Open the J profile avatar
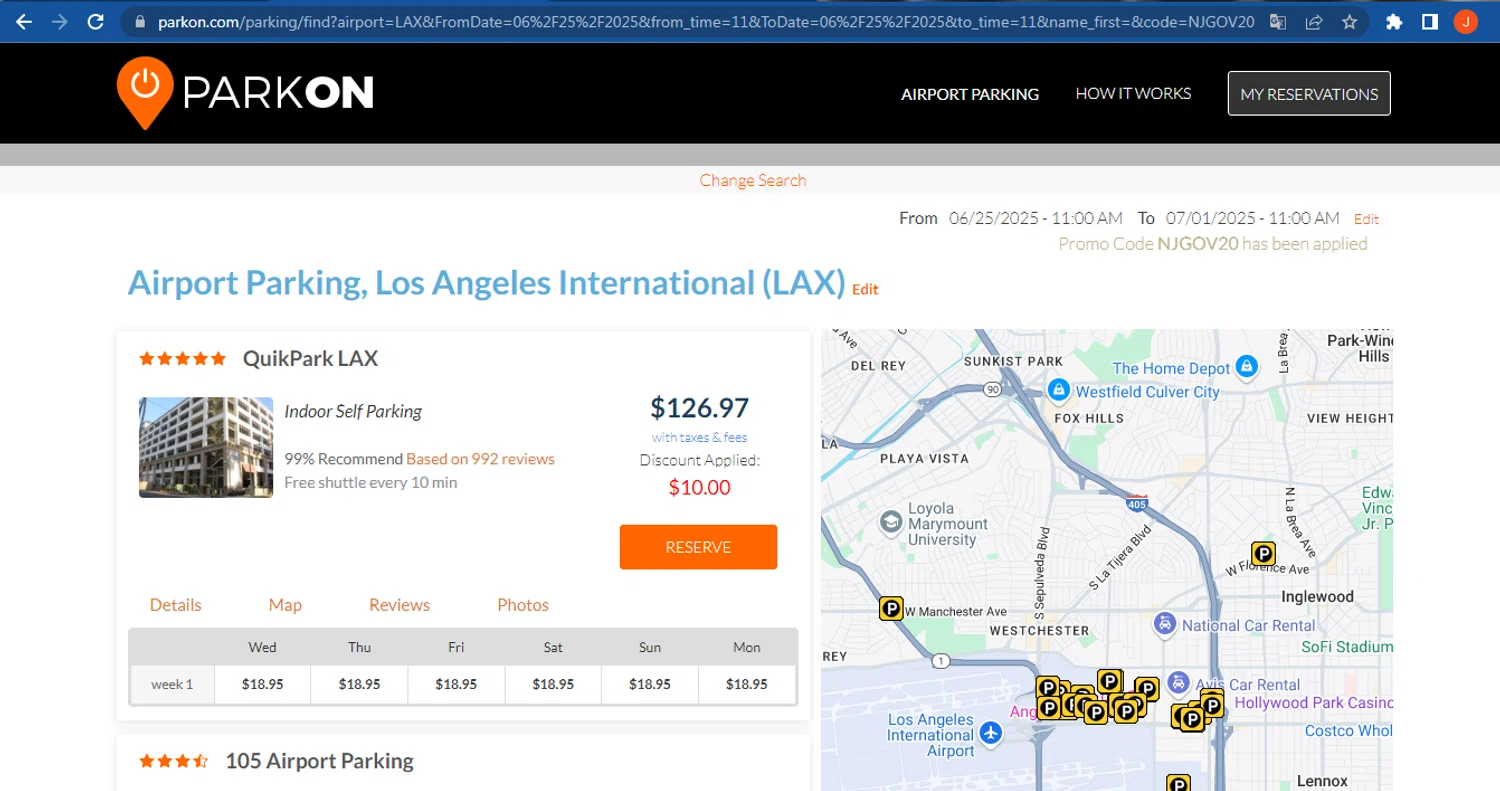 (x=1465, y=21)
